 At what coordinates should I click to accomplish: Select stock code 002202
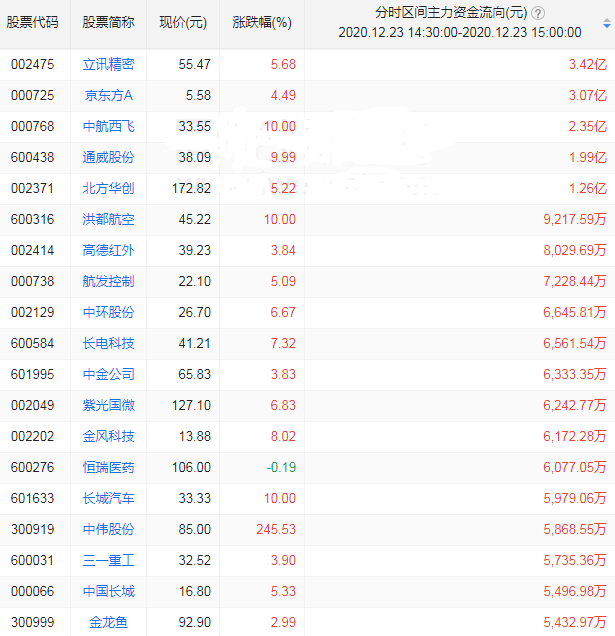point(32,436)
